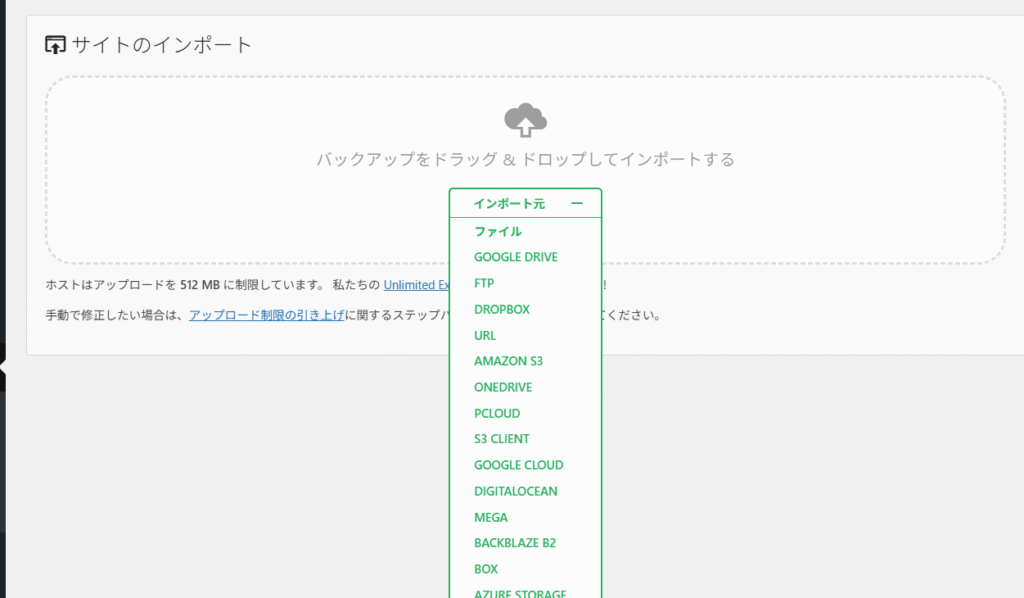Select S3 CLIENT import option
Image resolution: width=1024 pixels, height=598 pixels.
502,439
